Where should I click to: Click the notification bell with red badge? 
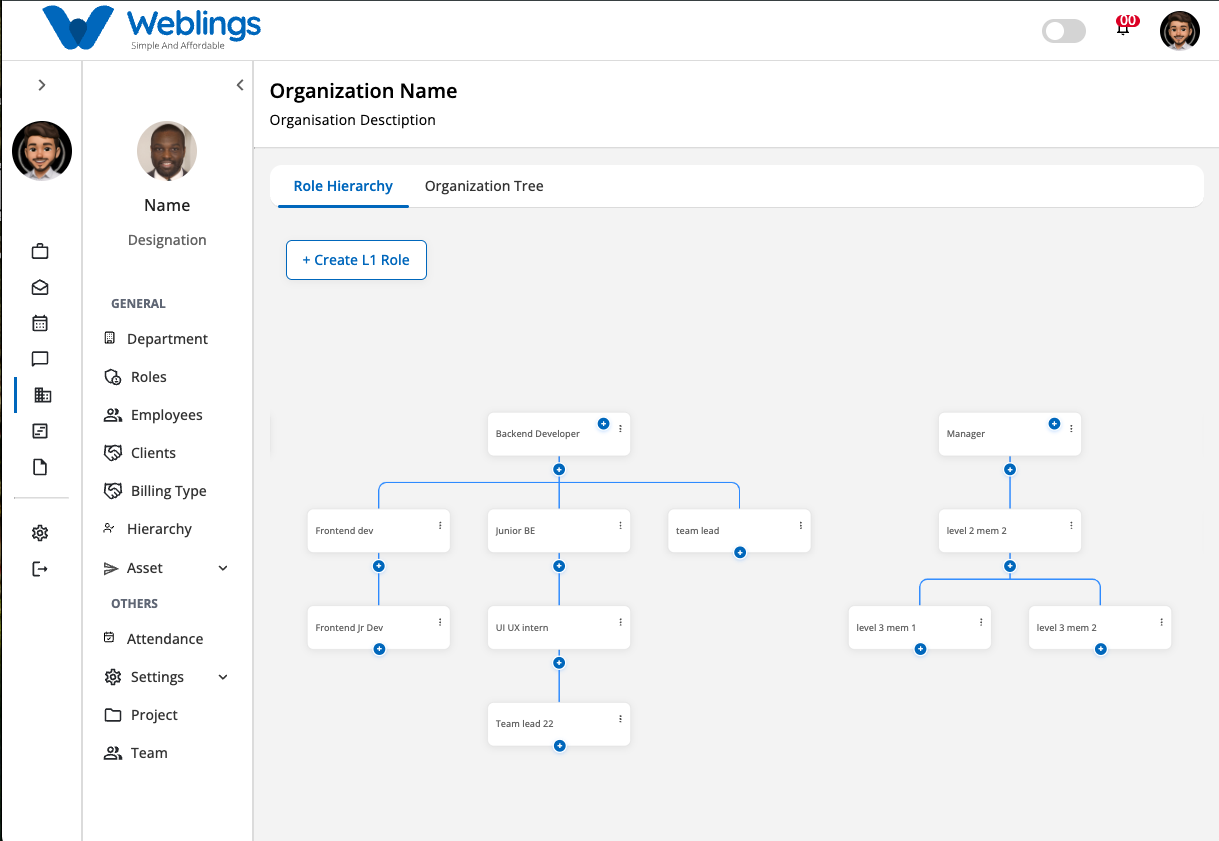tap(1125, 26)
